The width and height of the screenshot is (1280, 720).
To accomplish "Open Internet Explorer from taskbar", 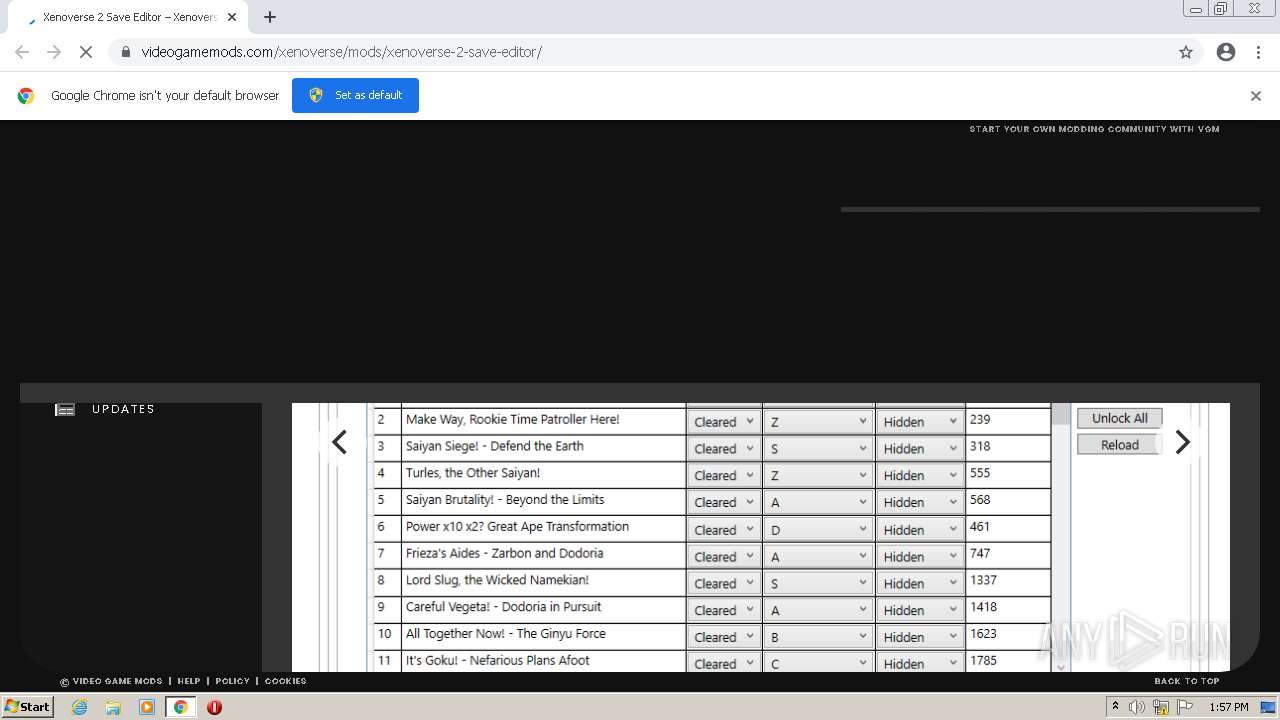I will 80,707.
